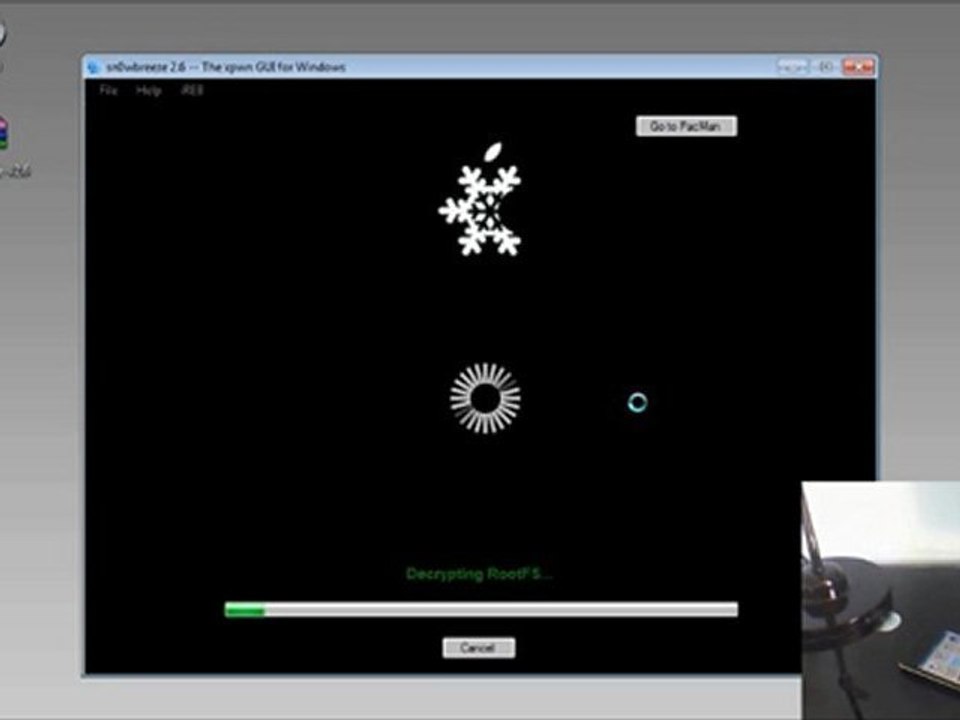Click the green progress bar
This screenshot has height=720, width=960.
coord(481,610)
